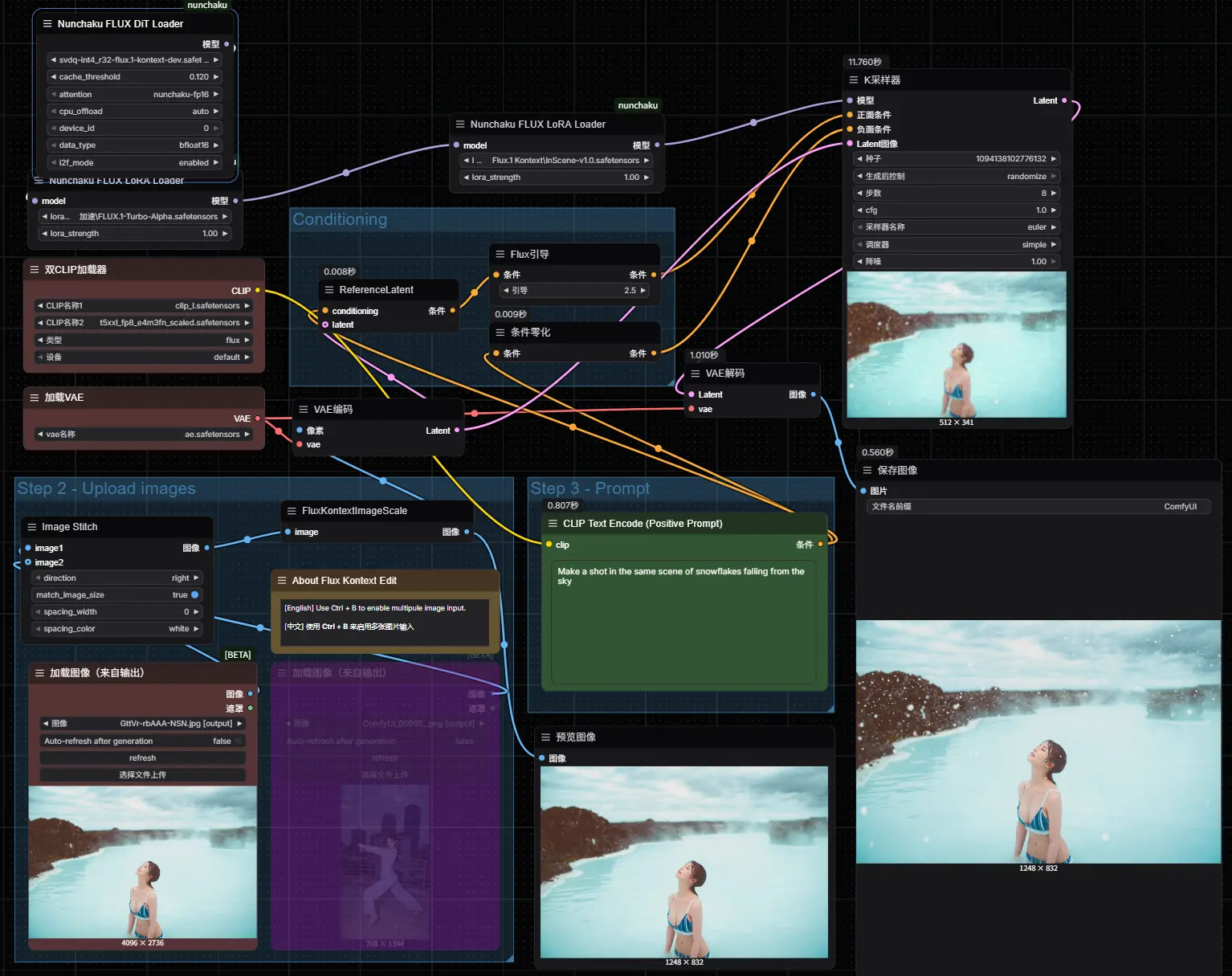Click the K采样器 node menu icon
Viewport: 1232px width, 976px height.
(854, 80)
